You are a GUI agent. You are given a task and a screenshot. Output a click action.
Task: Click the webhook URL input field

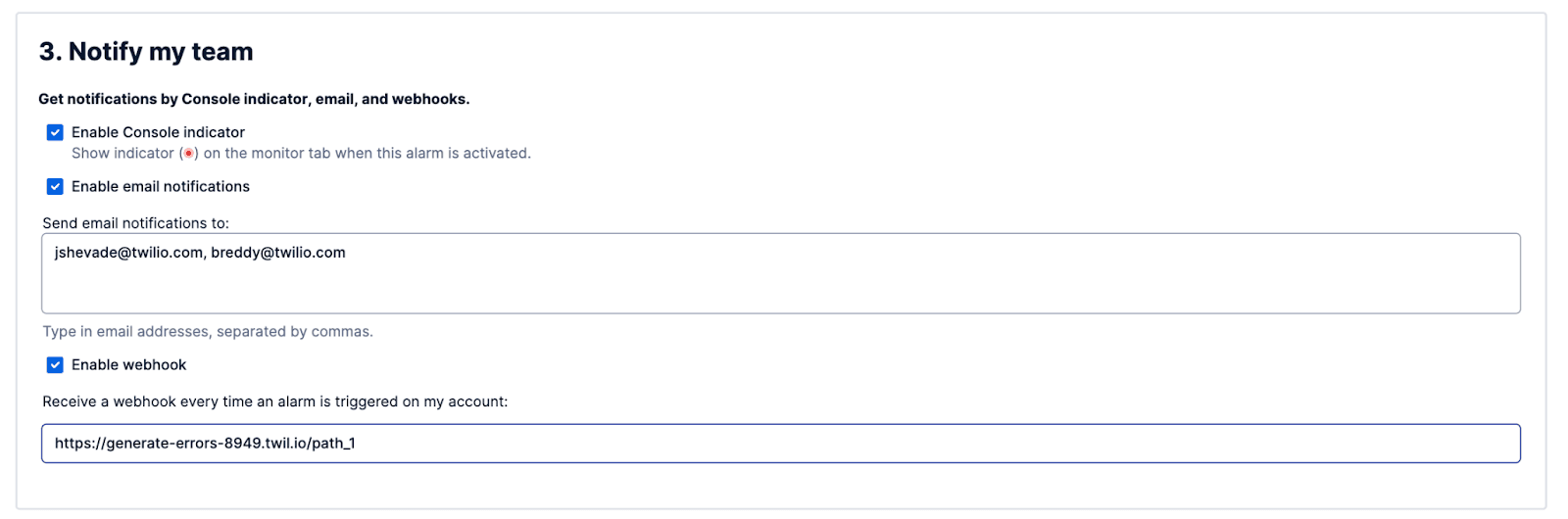click(780, 443)
